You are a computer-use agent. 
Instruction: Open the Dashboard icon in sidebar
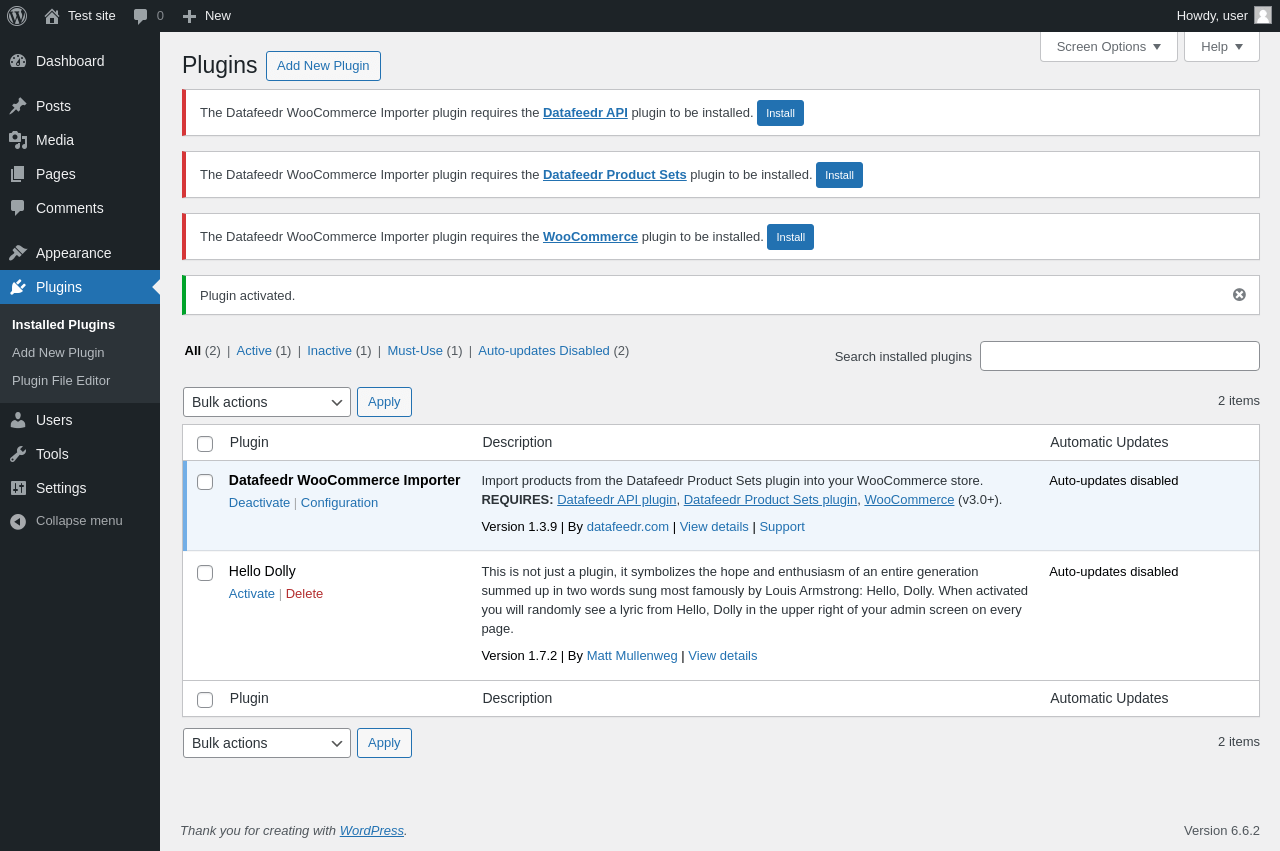pyautogui.click(x=18, y=61)
